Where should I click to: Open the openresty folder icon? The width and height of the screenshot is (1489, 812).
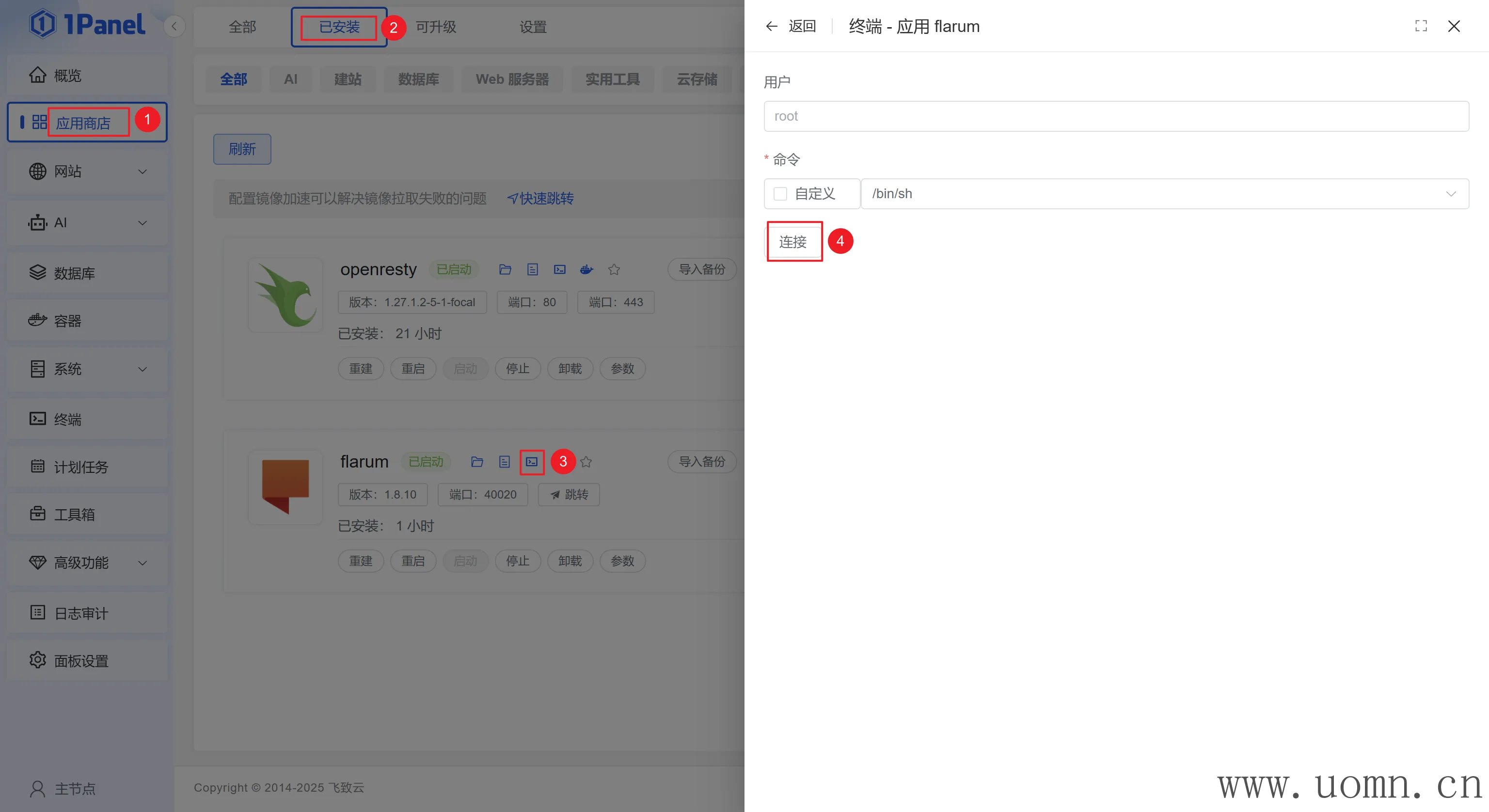point(505,269)
